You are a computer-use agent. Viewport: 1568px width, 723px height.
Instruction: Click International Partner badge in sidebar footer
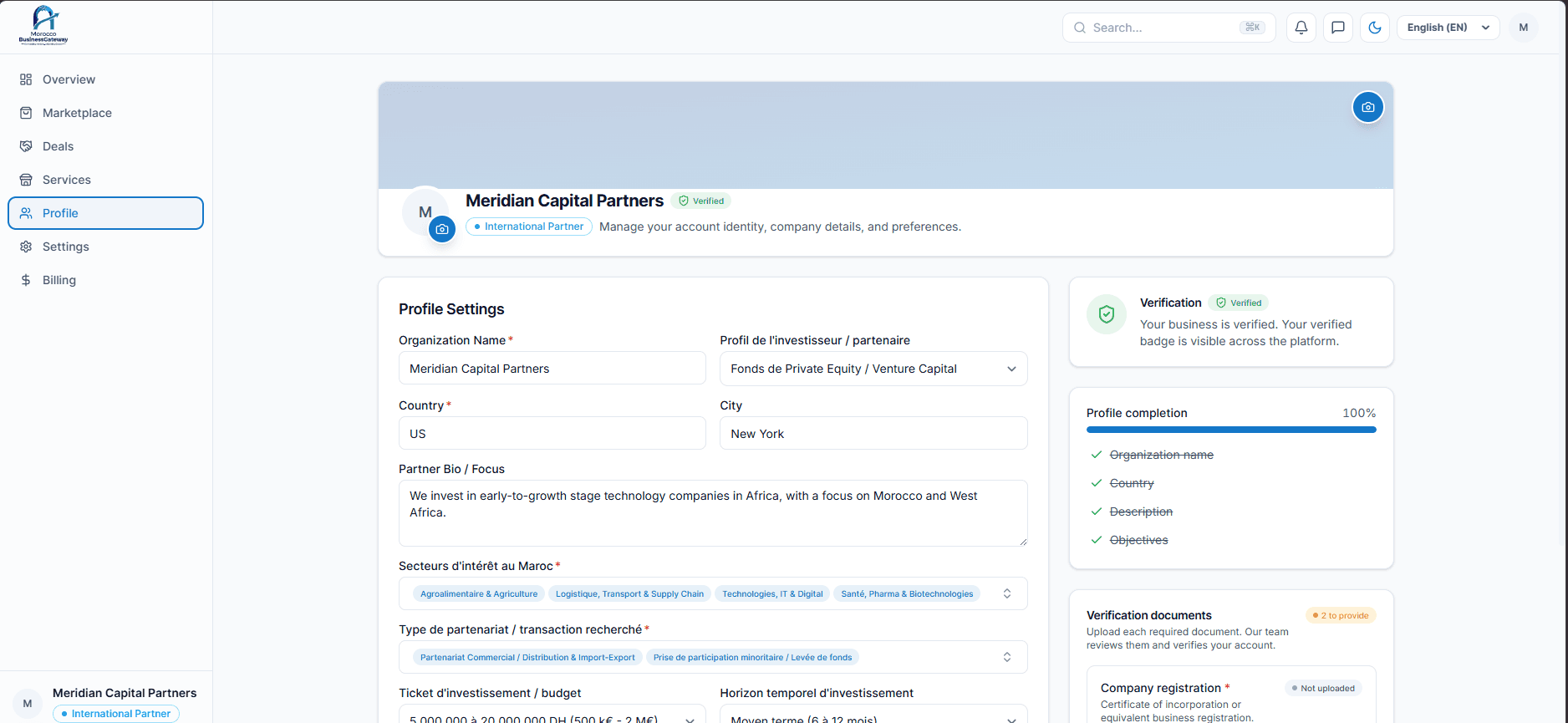coord(116,714)
